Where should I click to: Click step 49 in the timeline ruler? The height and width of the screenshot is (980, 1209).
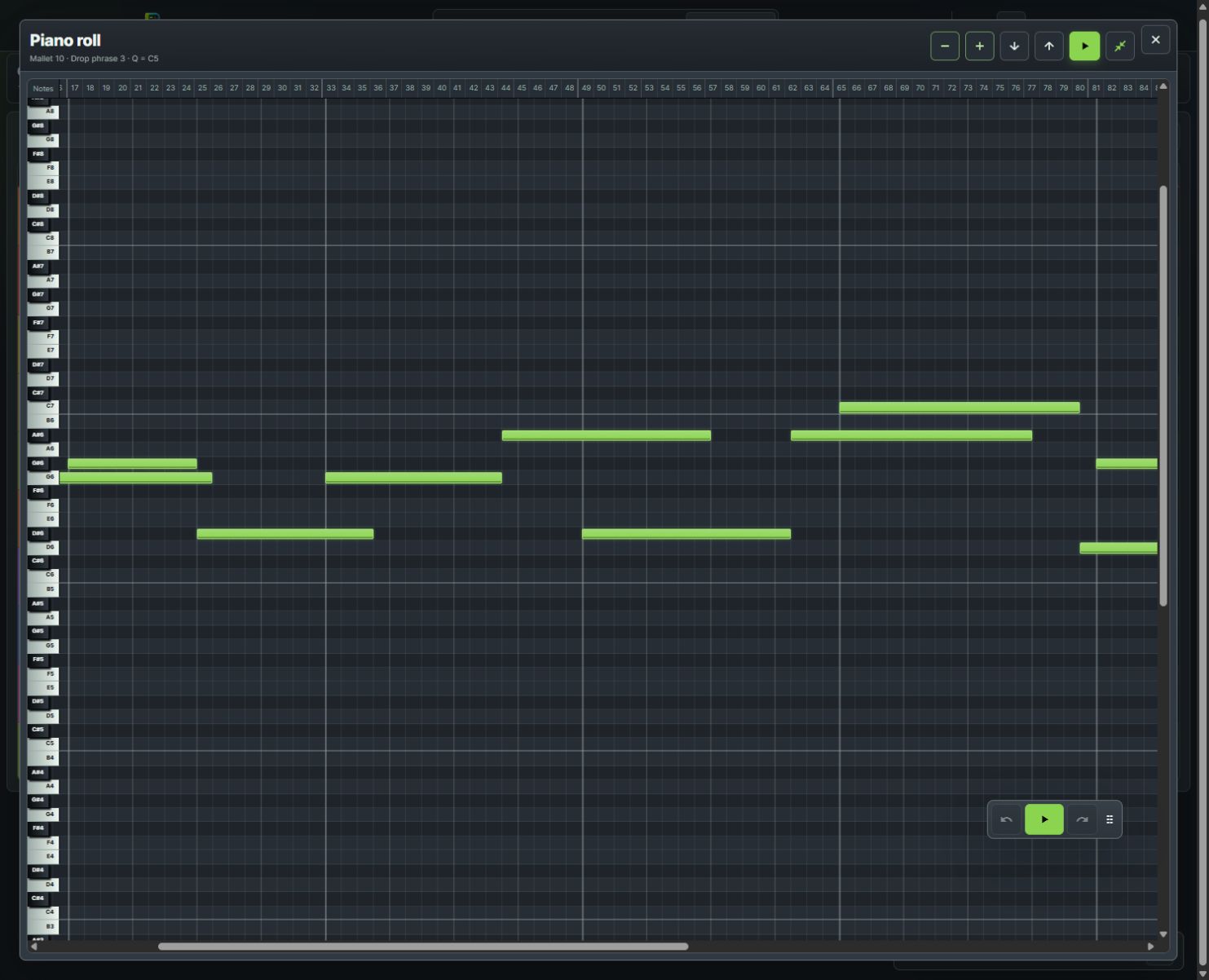pyautogui.click(x=586, y=88)
